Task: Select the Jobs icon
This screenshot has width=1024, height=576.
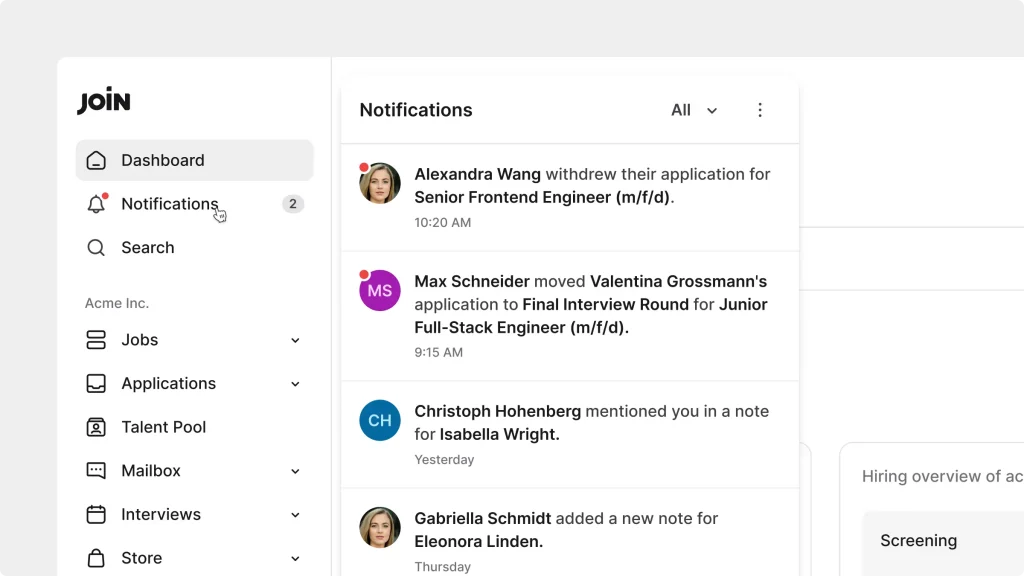Action: [96, 340]
